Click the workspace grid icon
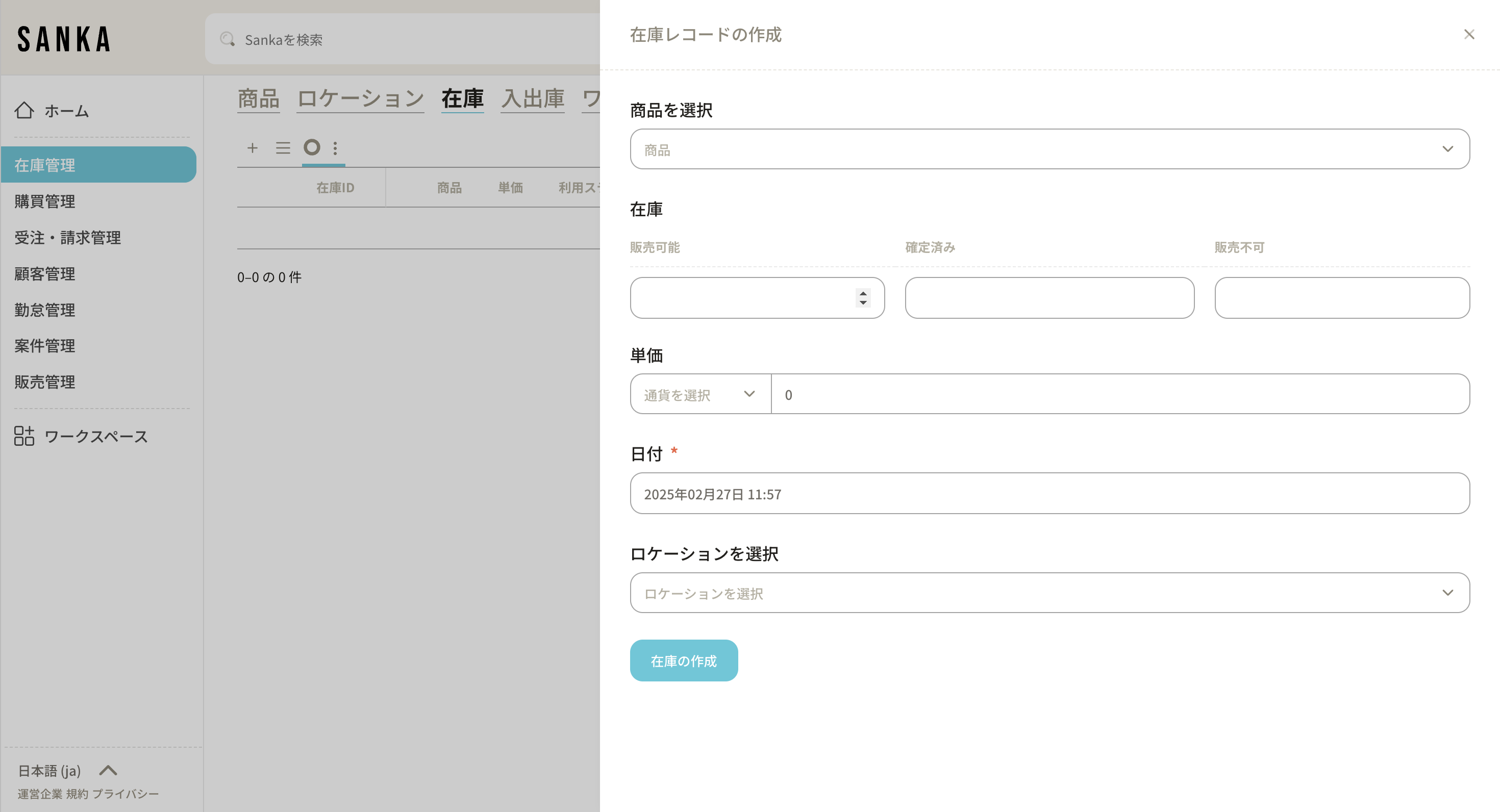1500x812 pixels. click(x=24, y=436)
